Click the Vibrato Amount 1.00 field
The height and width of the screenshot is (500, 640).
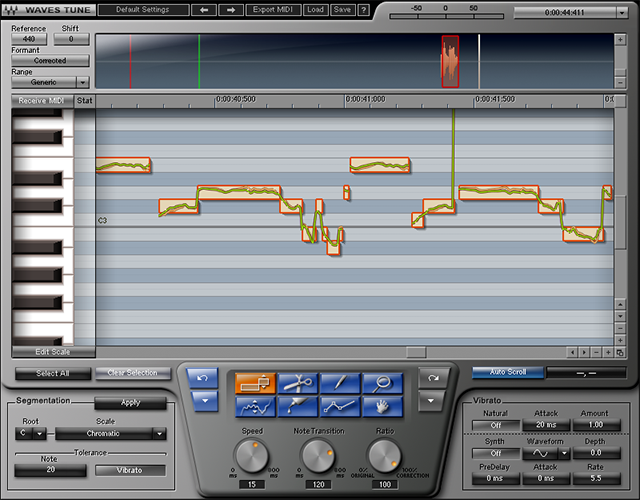(x=596, y=425)
